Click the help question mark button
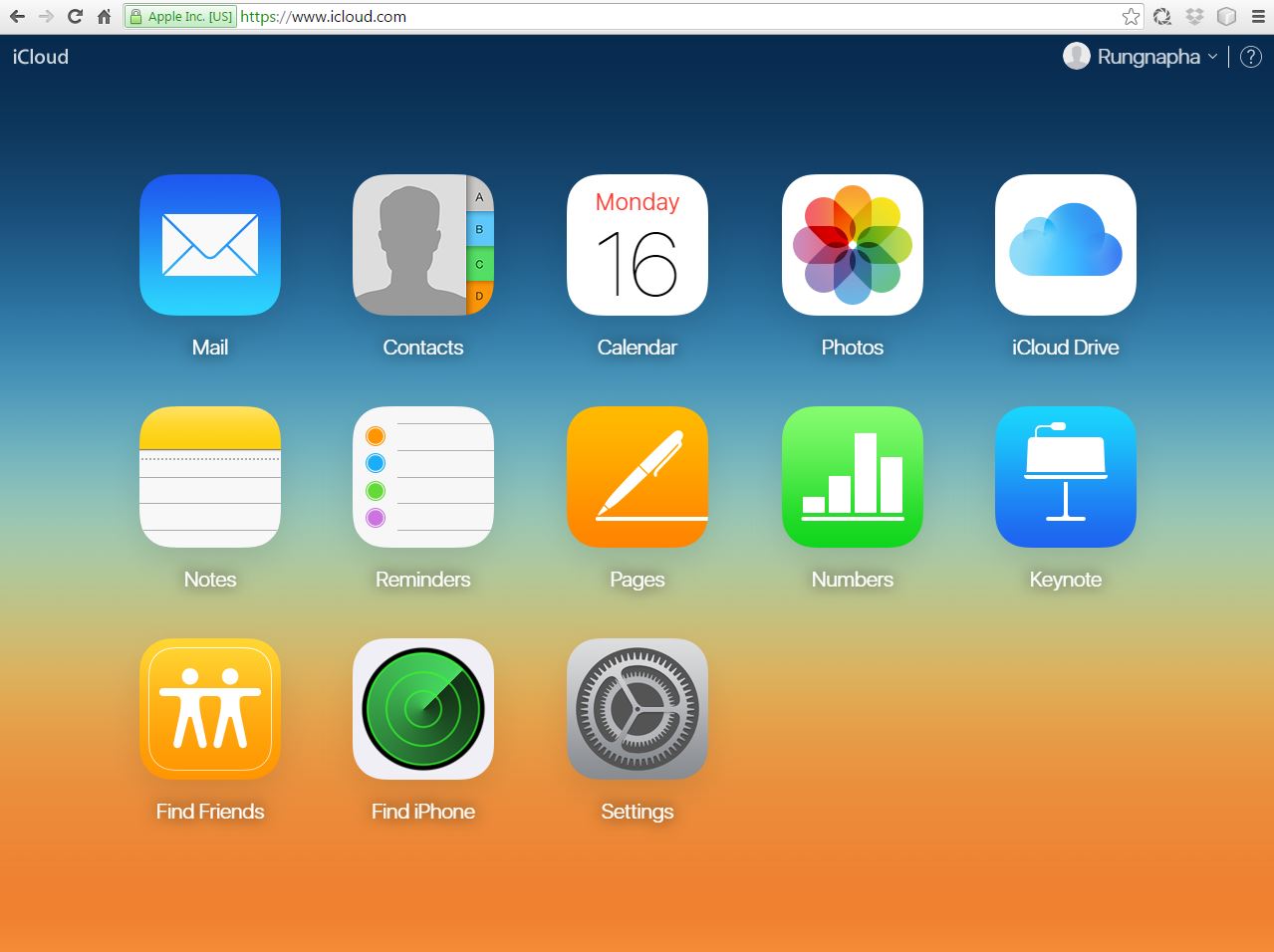Screen dimensions: 1274x952 click(1250, 57)
